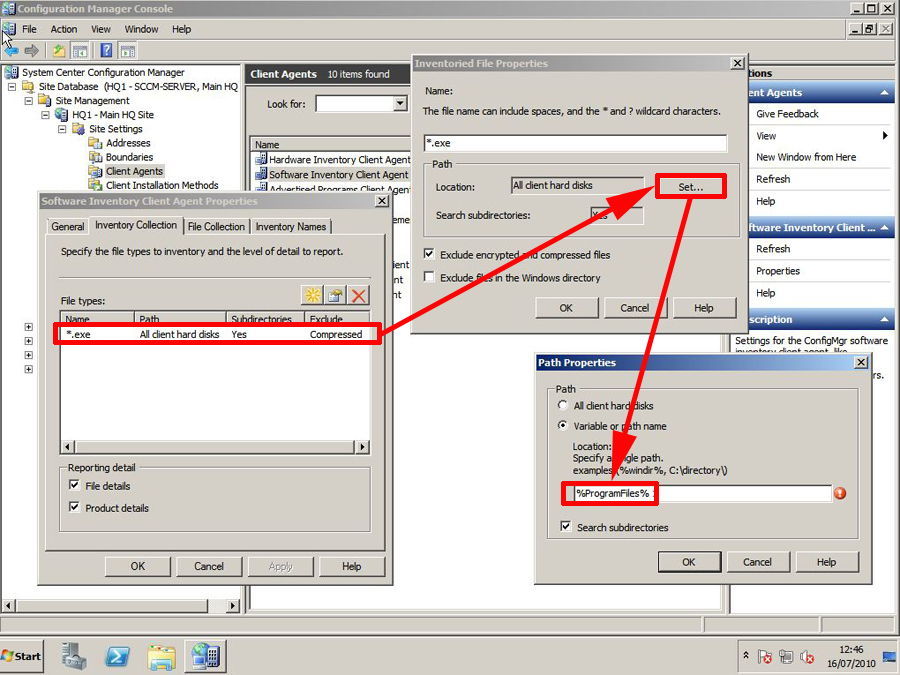Click the System Center Configuration Manager root icon
Image resolution: width=900 pixels, height=675 pixels.
(x=11, y=72)
